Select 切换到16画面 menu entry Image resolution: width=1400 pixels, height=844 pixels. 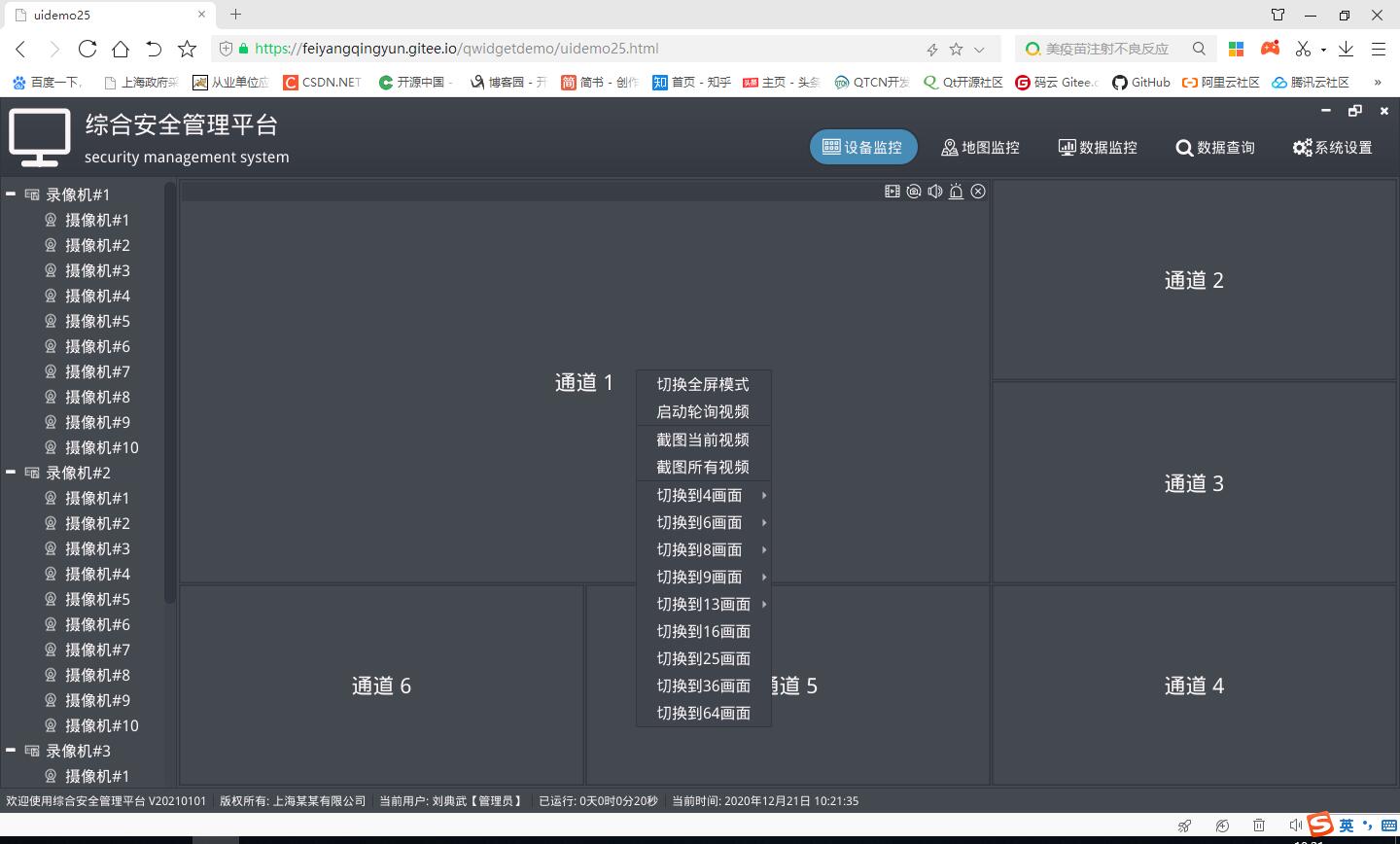[x=703, y=631]
